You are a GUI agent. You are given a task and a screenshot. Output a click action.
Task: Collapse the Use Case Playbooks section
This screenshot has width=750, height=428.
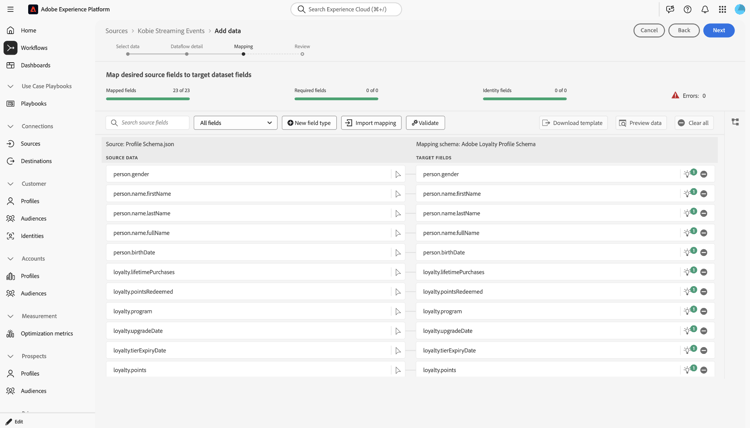[10, 86]
